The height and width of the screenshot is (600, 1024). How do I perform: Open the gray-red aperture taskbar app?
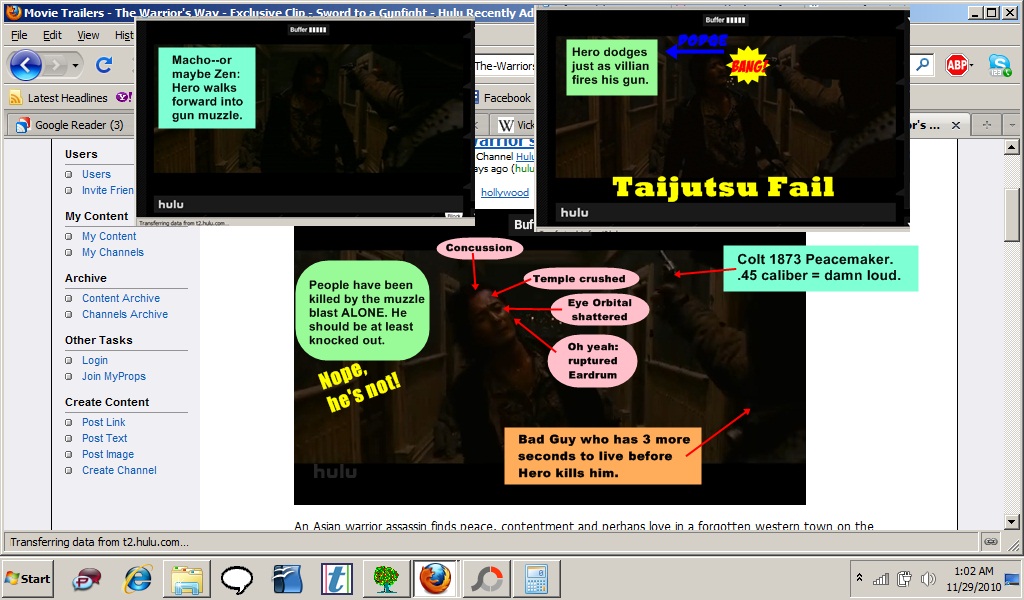coord(487,579)
